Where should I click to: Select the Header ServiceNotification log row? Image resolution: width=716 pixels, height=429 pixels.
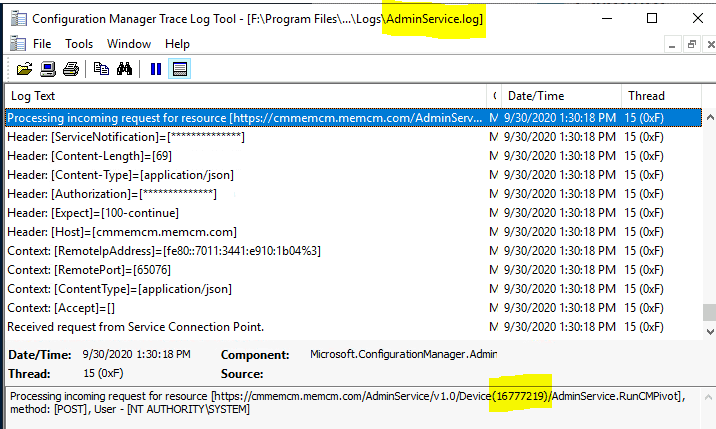(x=353, y=137)
